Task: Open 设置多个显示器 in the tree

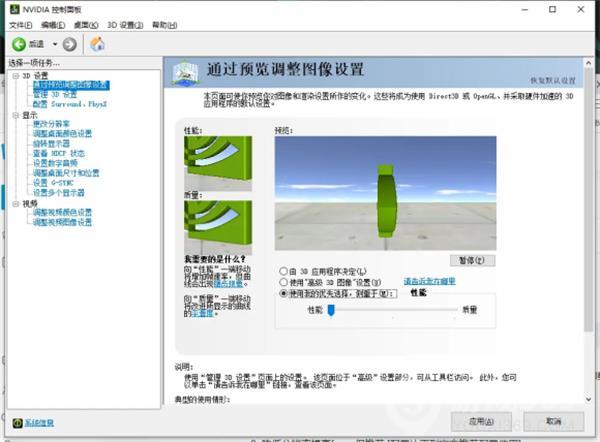Action: pos(59,193)
